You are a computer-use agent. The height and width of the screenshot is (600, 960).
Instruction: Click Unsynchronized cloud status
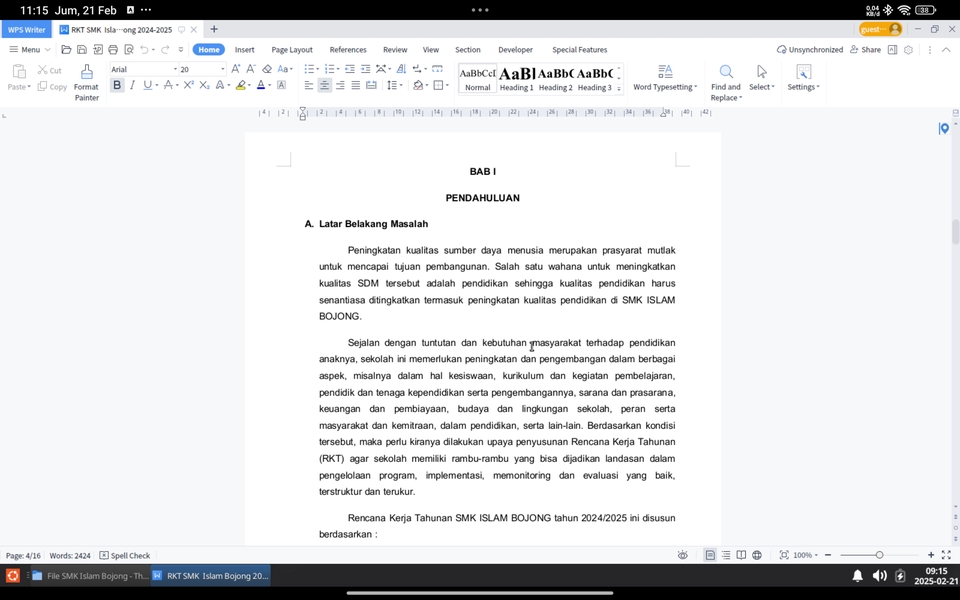809,50
